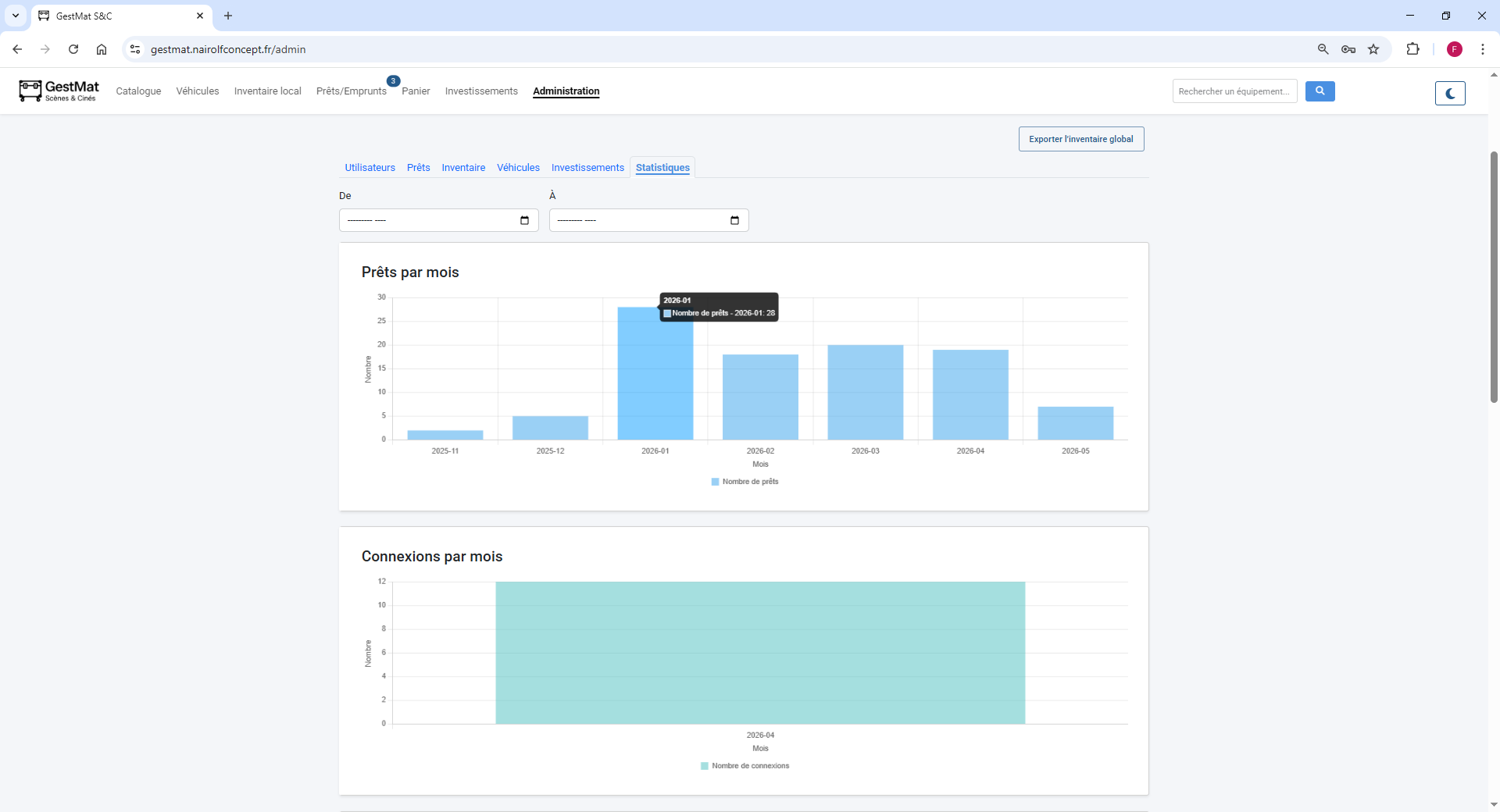
Task: Toggle Nombre de connexions legend swatch
Action: 705,766
